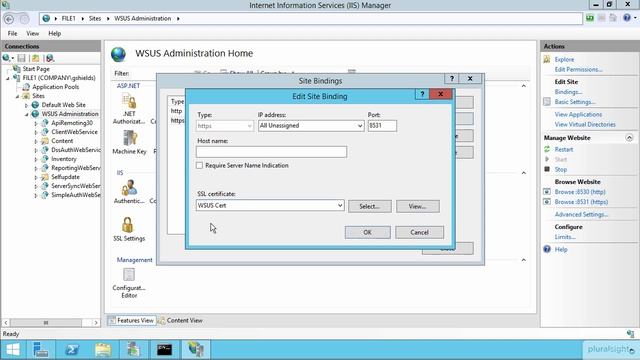Open the File menu
The height and width of the screenshot is (360, 640).
12,33
